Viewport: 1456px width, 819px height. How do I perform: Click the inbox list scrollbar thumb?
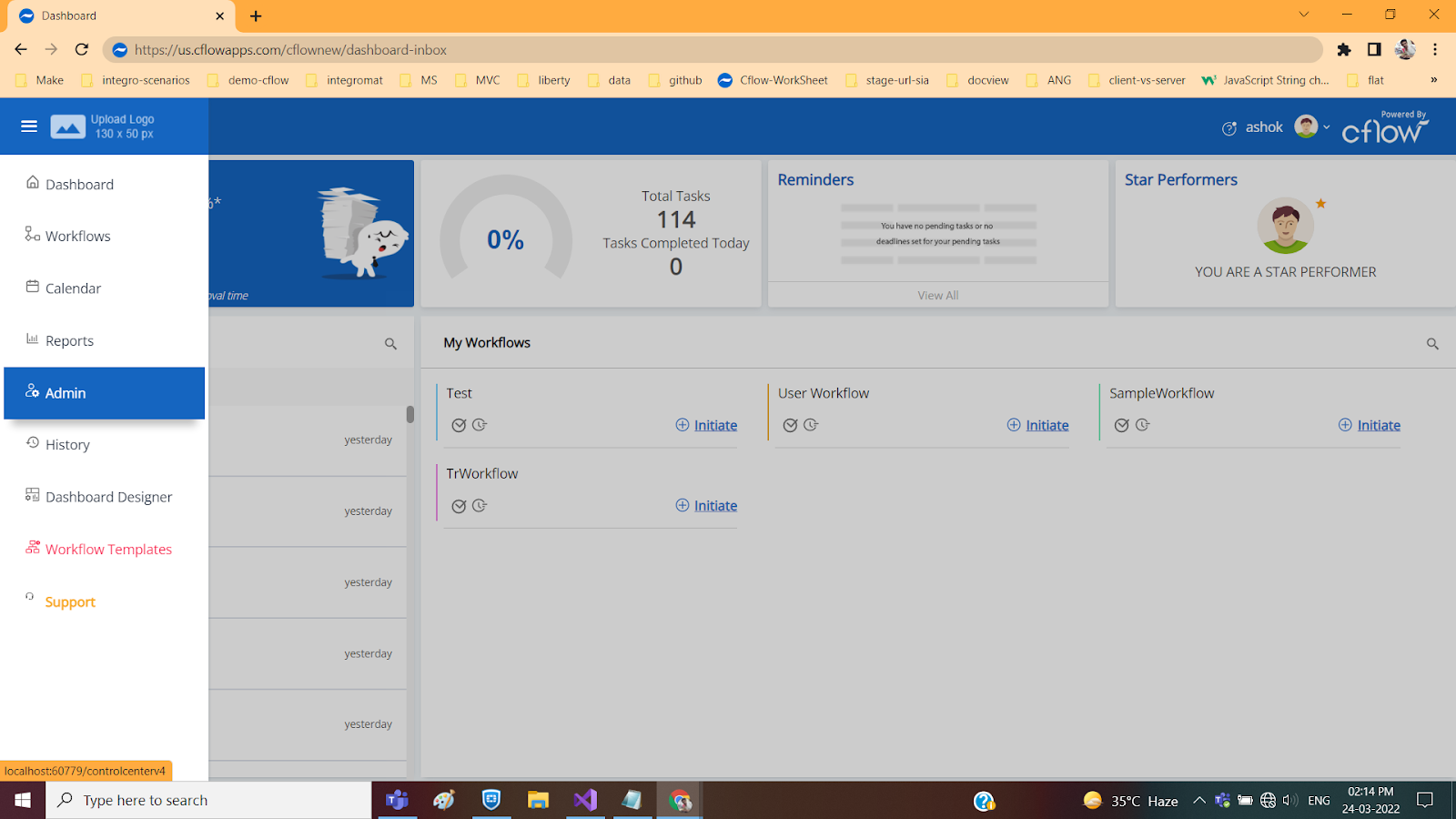click(410, 414)
